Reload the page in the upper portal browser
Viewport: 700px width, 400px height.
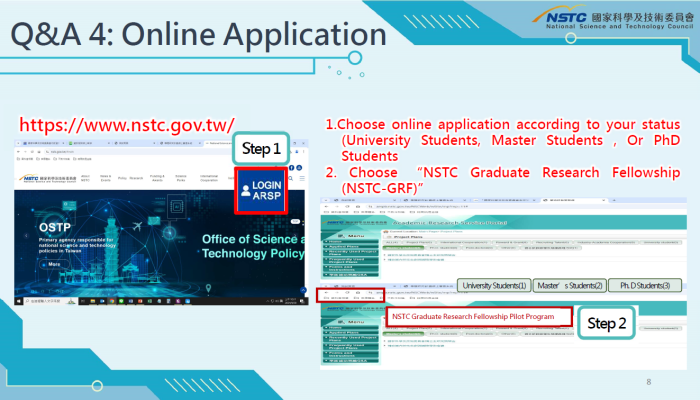[x=347, y=207]
